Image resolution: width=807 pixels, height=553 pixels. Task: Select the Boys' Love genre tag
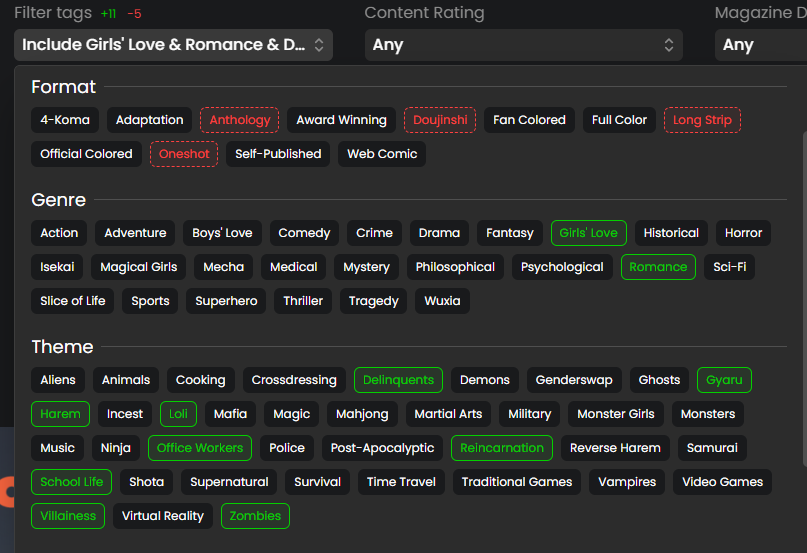click(222, 233)
